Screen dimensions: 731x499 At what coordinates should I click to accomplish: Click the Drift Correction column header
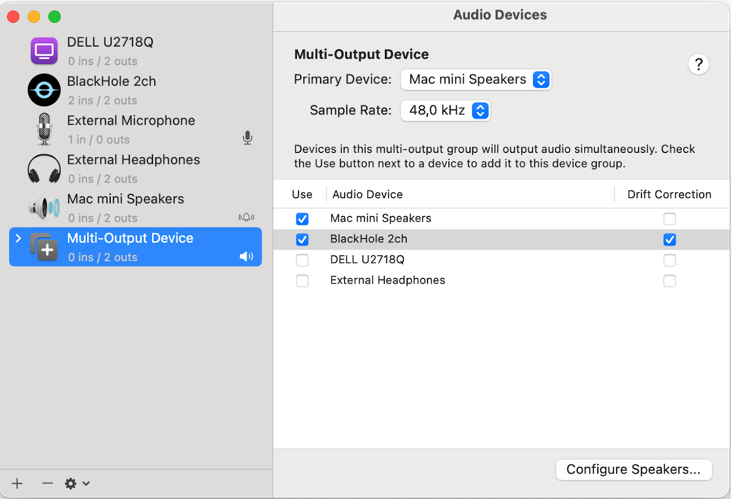tap(669, 194)
